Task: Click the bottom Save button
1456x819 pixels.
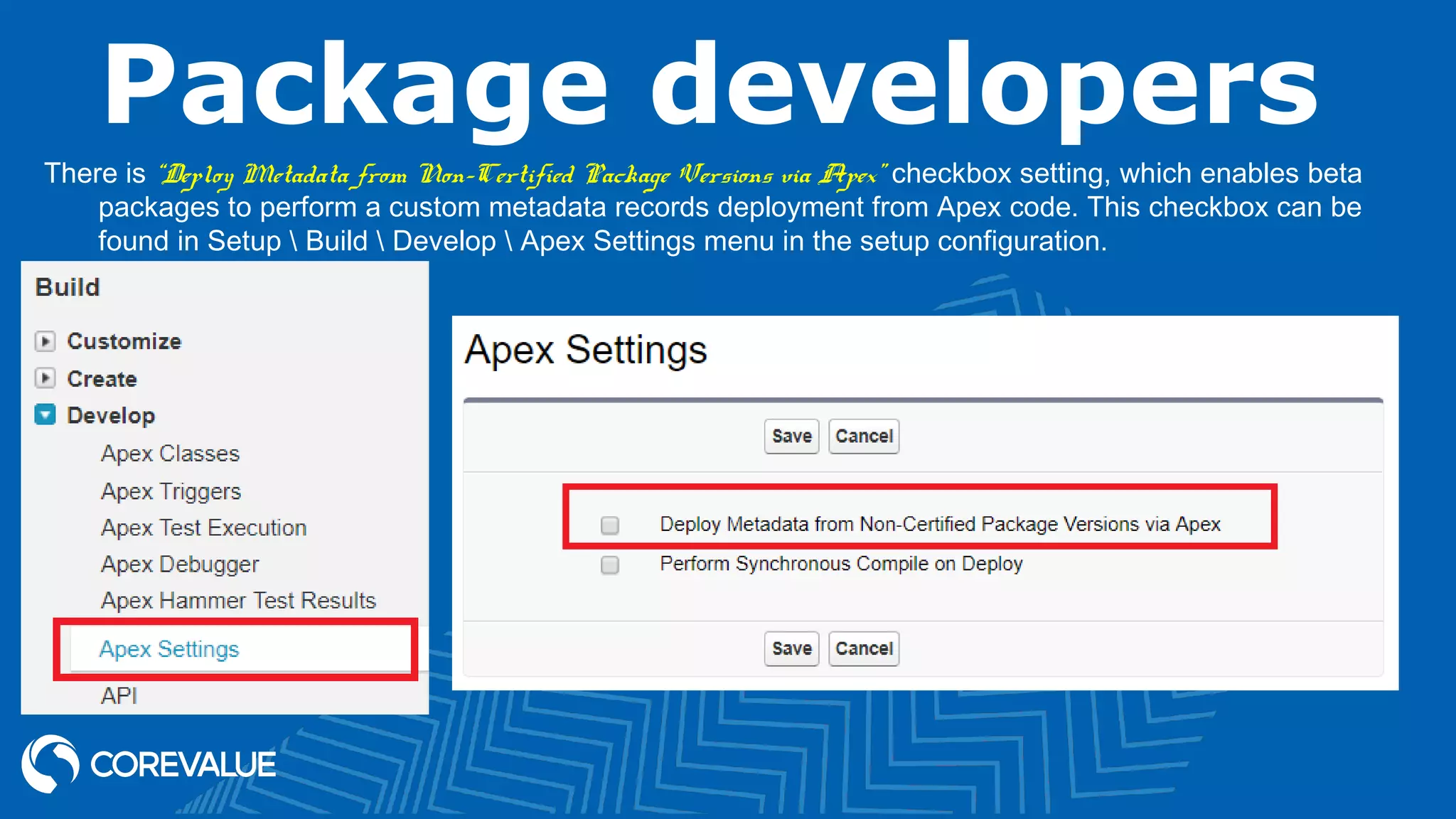Action: 792,649
